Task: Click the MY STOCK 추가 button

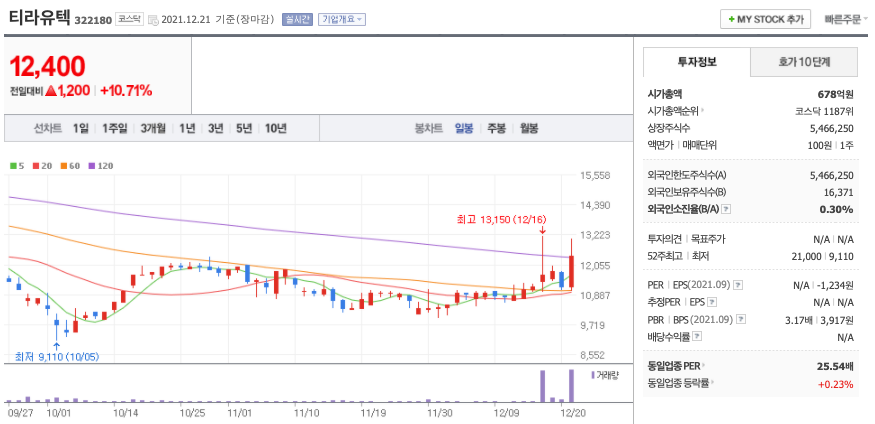Action: click(x=765, y=20)
